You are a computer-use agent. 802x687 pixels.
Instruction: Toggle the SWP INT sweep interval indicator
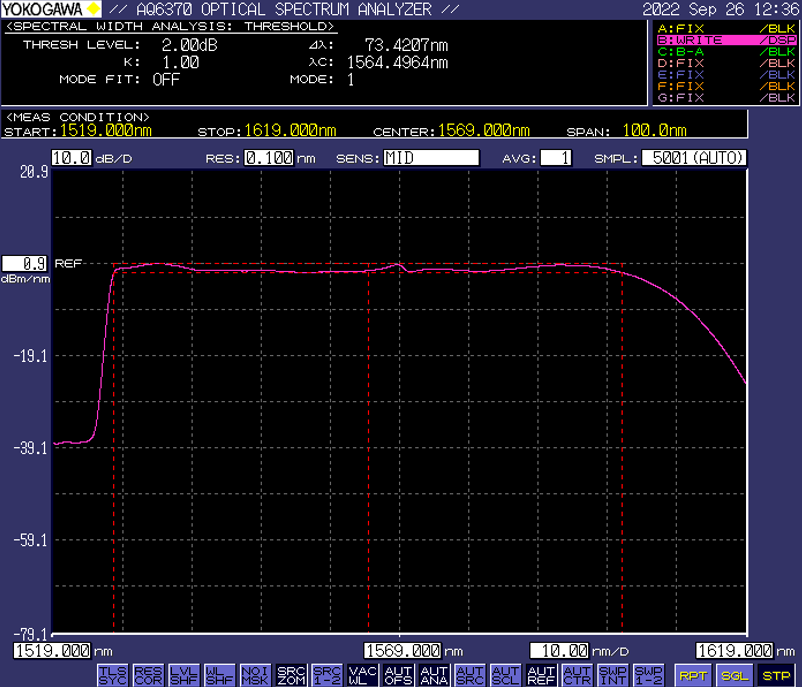612,675
